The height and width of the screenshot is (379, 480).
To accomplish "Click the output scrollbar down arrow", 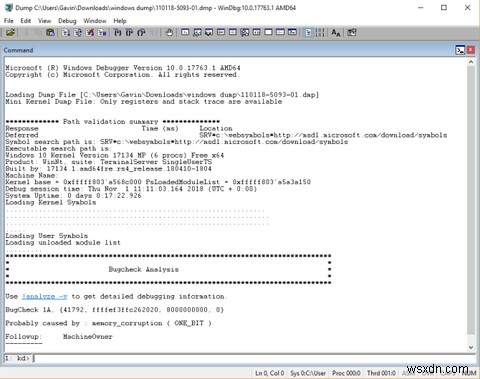I will pyautogui.click(x=471, y=347).
